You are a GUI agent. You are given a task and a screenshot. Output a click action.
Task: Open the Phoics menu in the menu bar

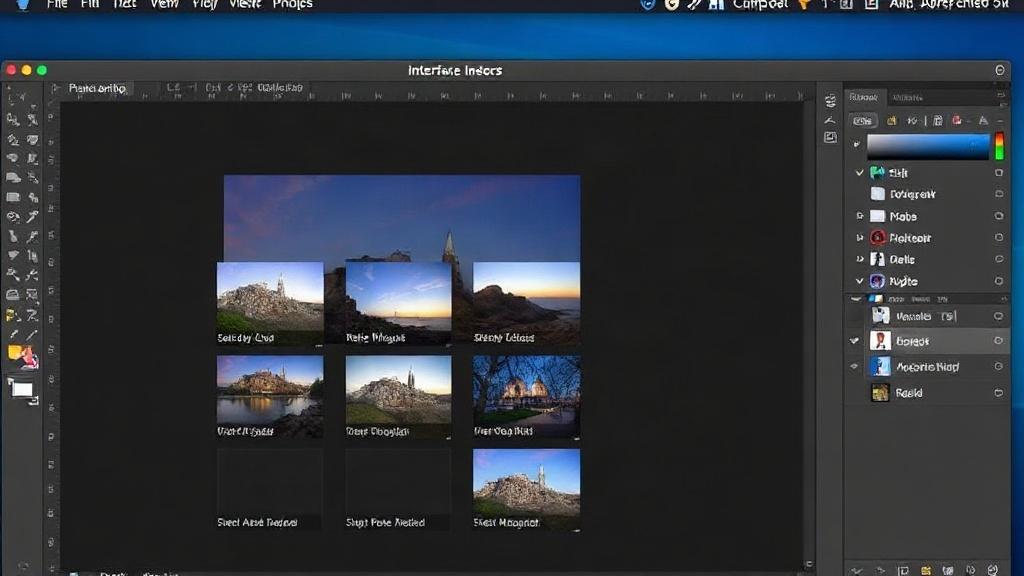pos(293,5)
